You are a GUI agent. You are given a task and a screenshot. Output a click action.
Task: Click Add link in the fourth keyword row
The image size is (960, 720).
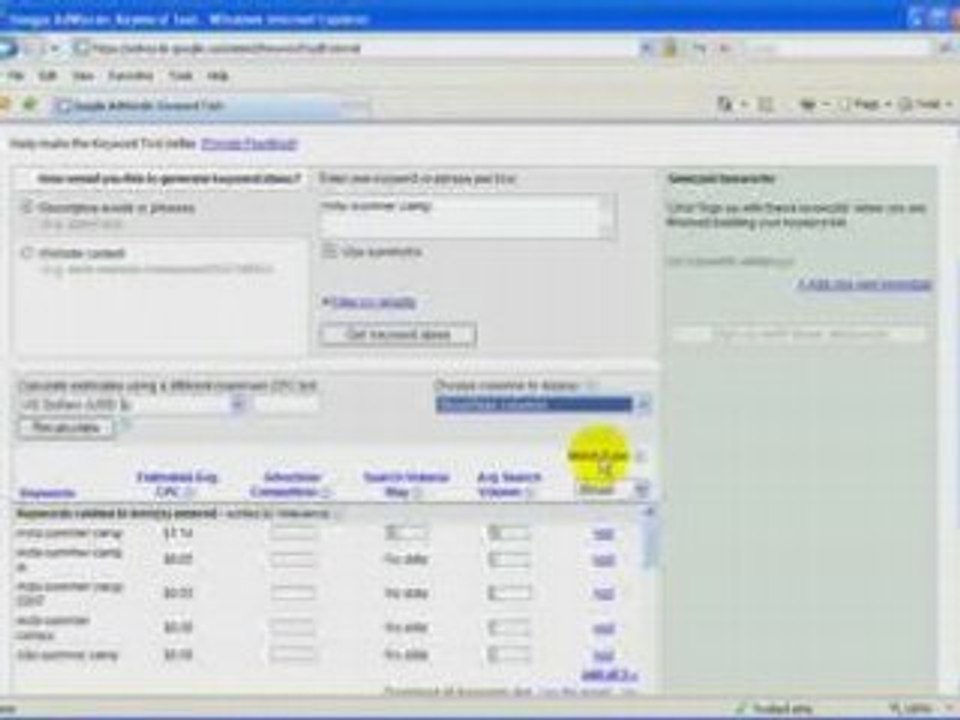[x=604, y=628]
